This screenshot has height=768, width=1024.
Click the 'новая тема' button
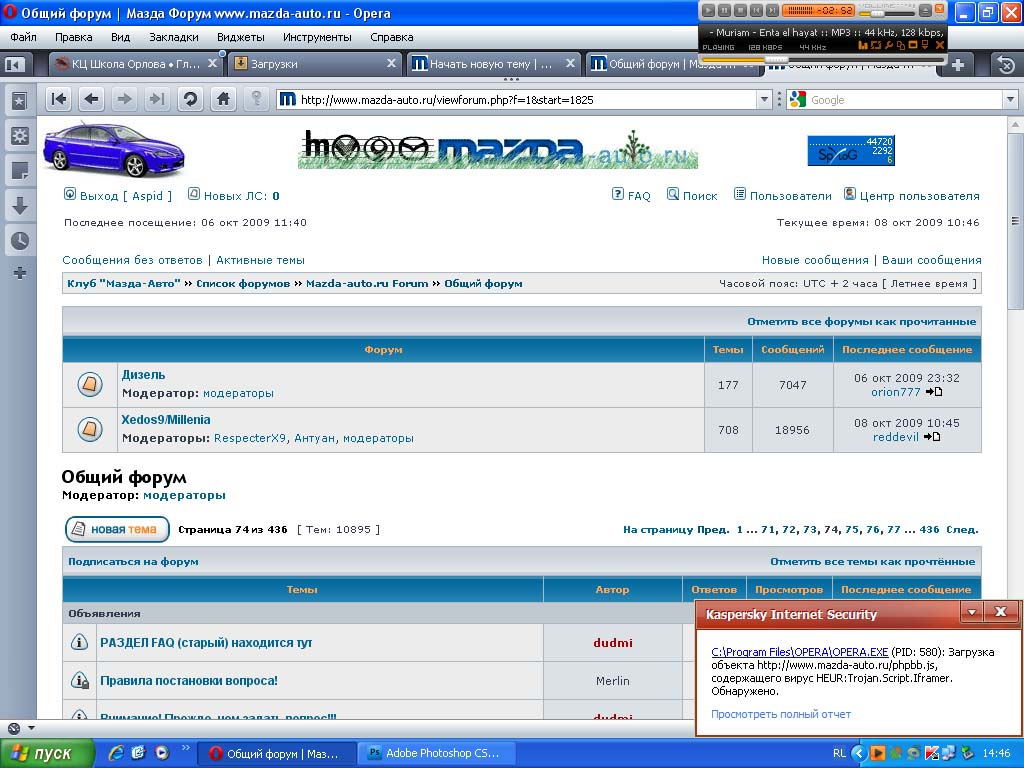click(x=117, y=529)
